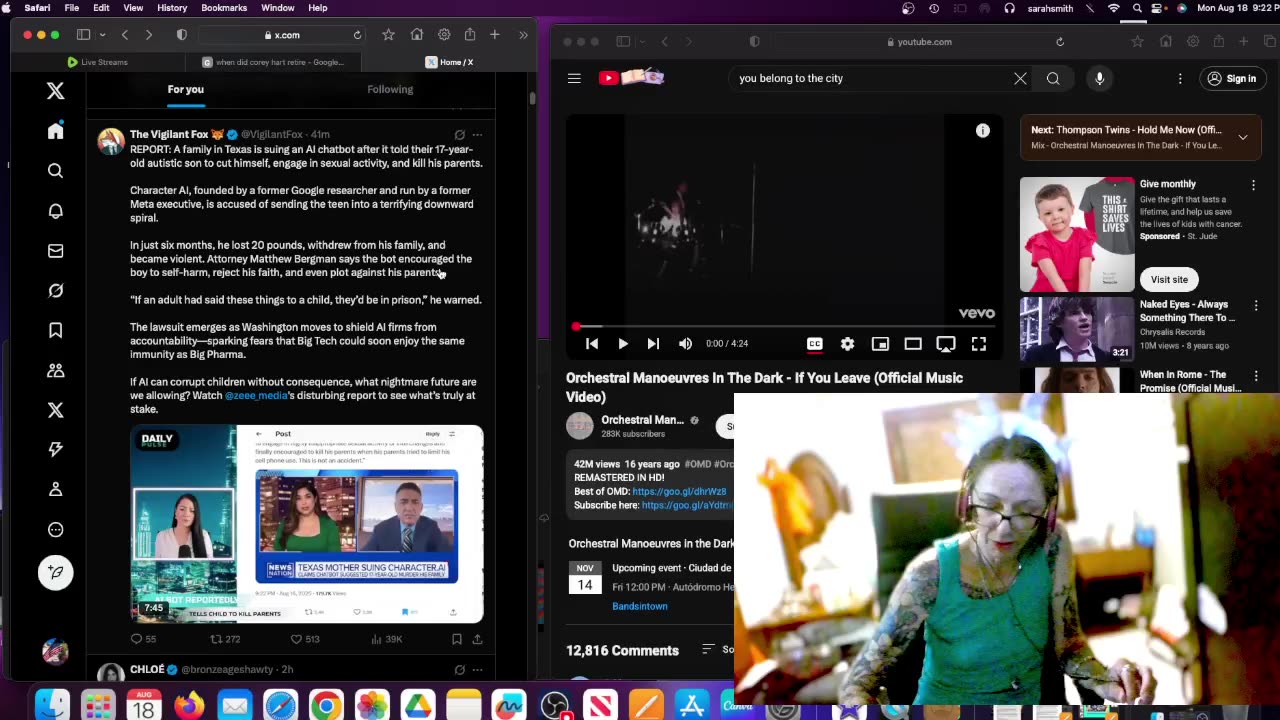Show more Safari toolbar items chevron
1280x720 pixels.
(523, 35)
